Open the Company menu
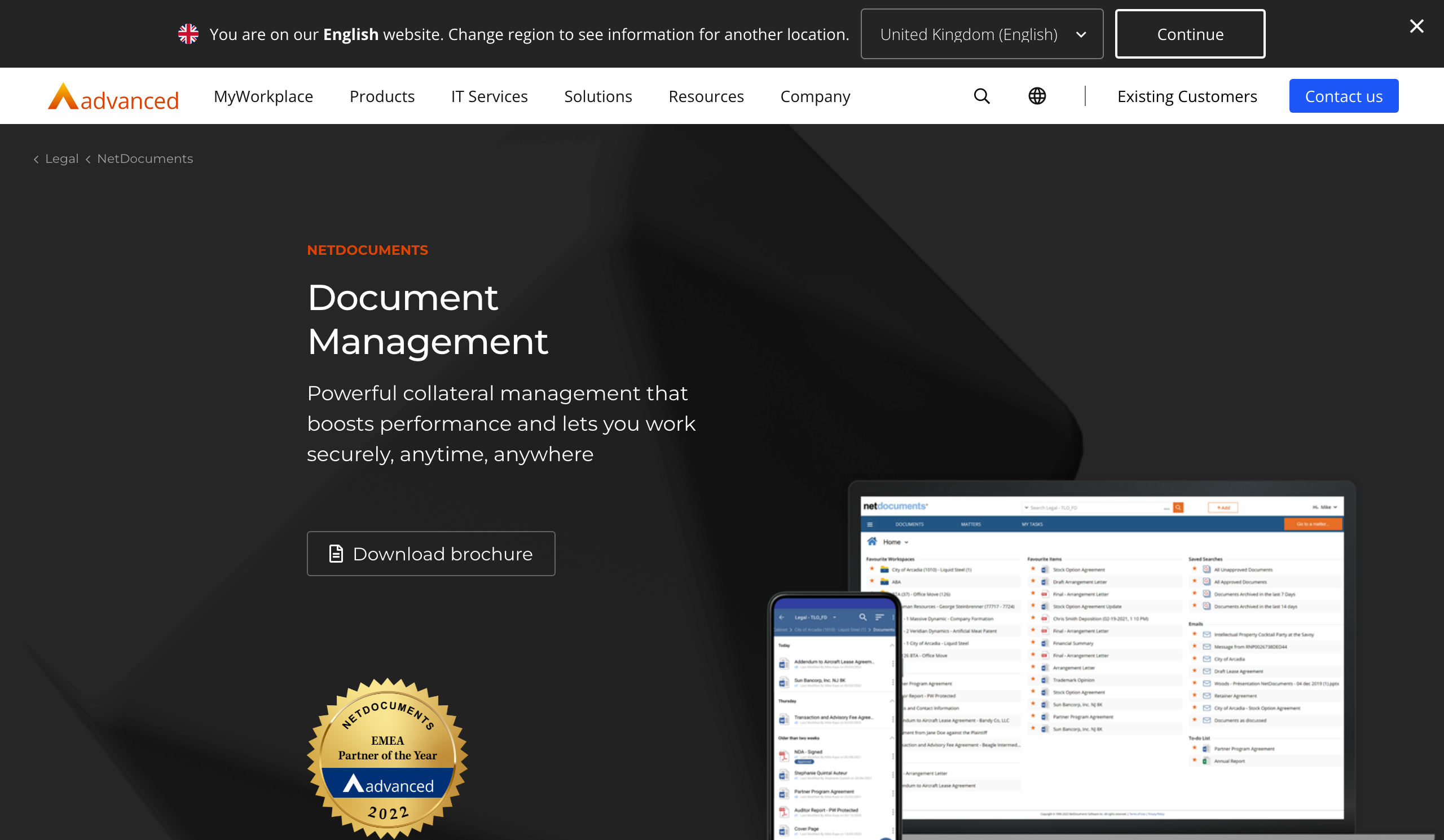The image size is (1444, 840). point(815,96)
